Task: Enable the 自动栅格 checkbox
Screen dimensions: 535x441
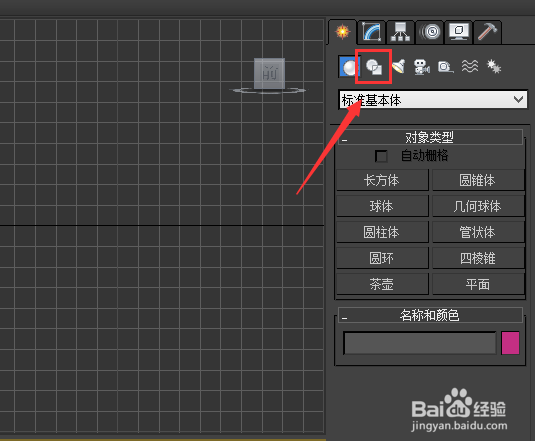Action: [381, 156]
